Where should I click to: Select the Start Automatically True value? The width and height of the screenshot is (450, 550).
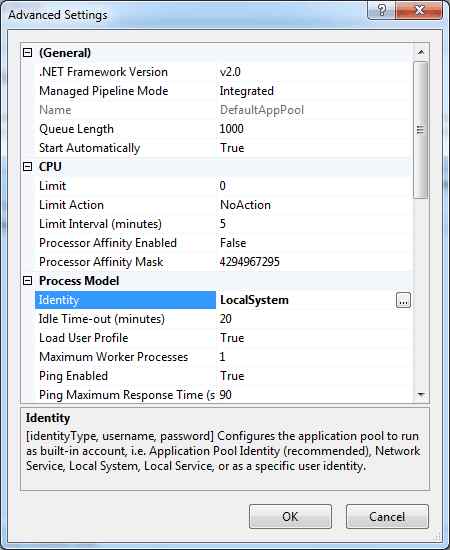pyautogui.click(x=232, y=148)
